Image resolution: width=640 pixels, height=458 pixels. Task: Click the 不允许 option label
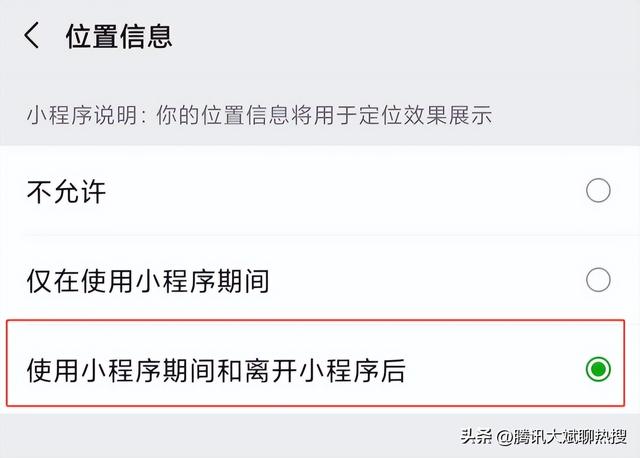[66, 192]
